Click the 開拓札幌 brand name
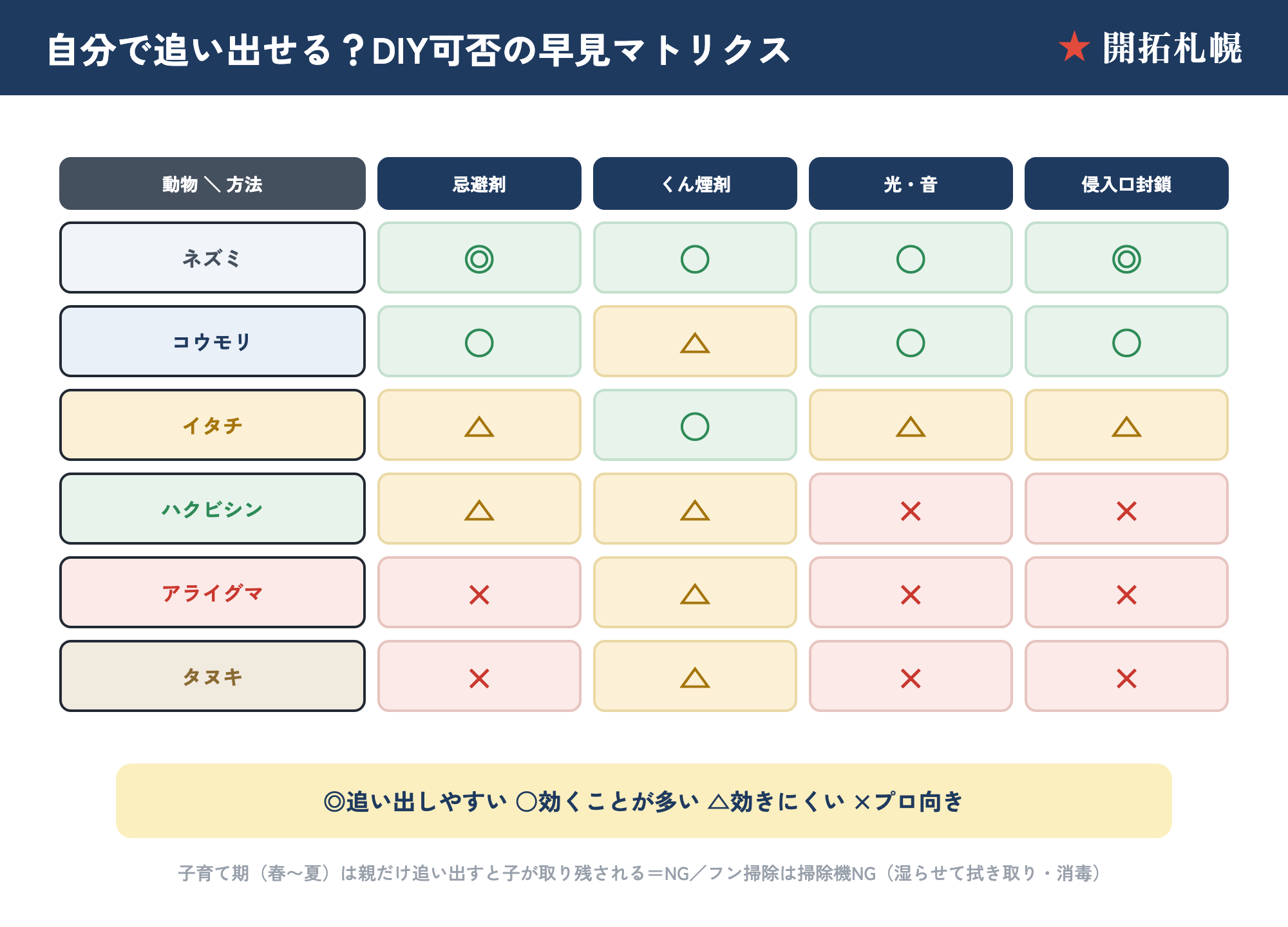Screen dimensions: 1288x927 pyautogui.click(x=1172, y=48)
